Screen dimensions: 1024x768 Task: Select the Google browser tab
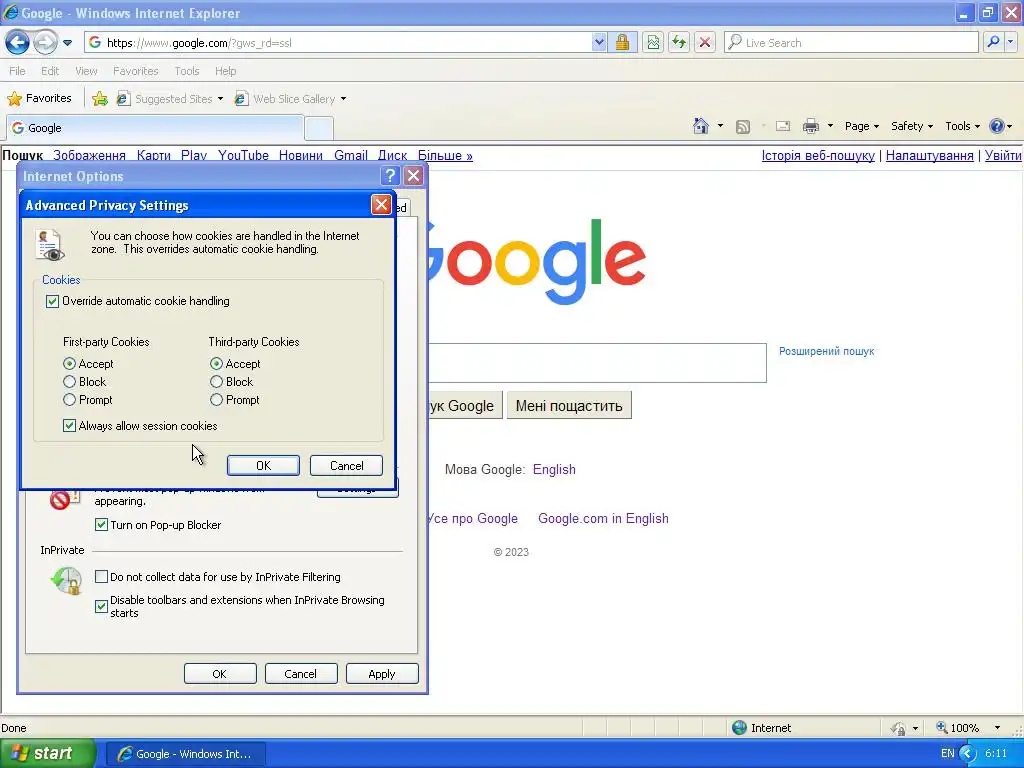[x=155, y=127]
